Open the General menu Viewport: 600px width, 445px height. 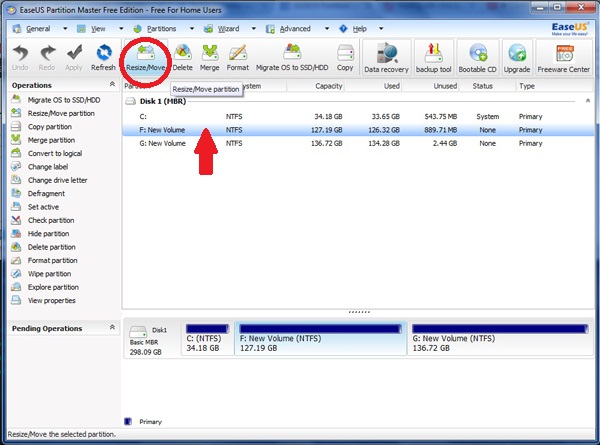coord(38,30)
